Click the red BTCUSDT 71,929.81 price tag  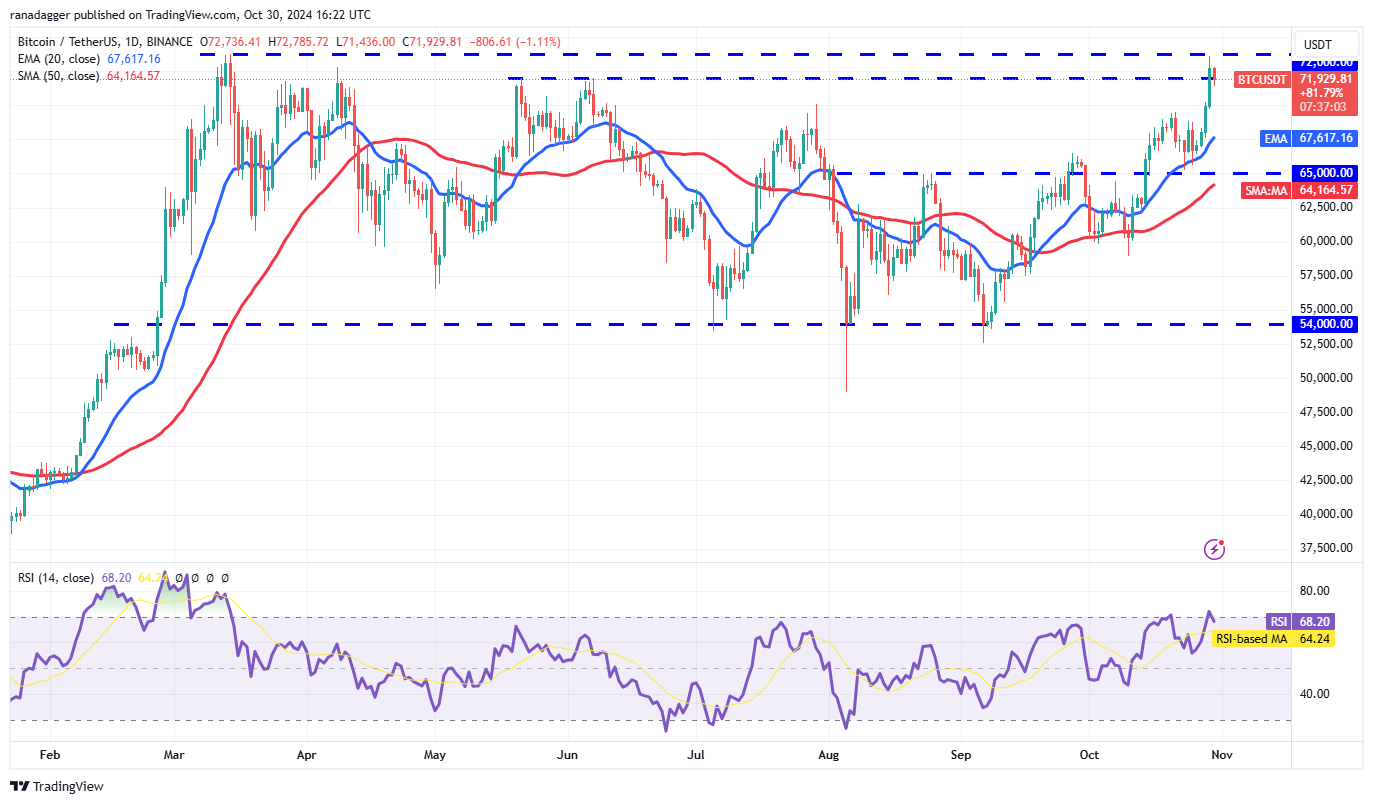pos(1263,80)
